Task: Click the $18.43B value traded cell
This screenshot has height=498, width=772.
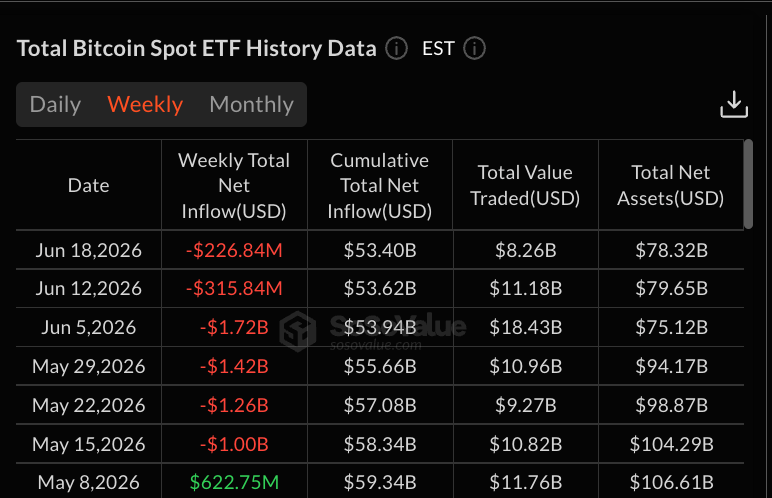Action: (x=525, y=327)
